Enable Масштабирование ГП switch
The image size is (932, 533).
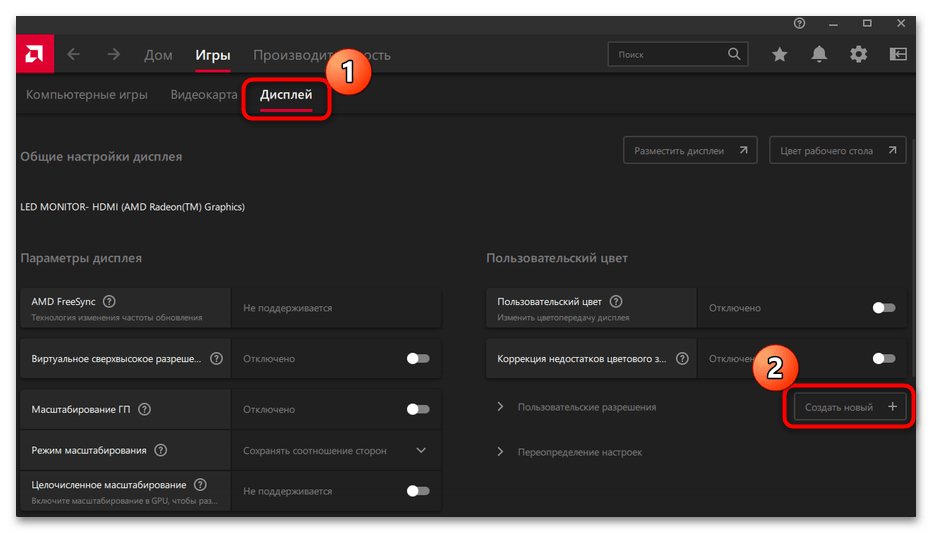(418, 409)
